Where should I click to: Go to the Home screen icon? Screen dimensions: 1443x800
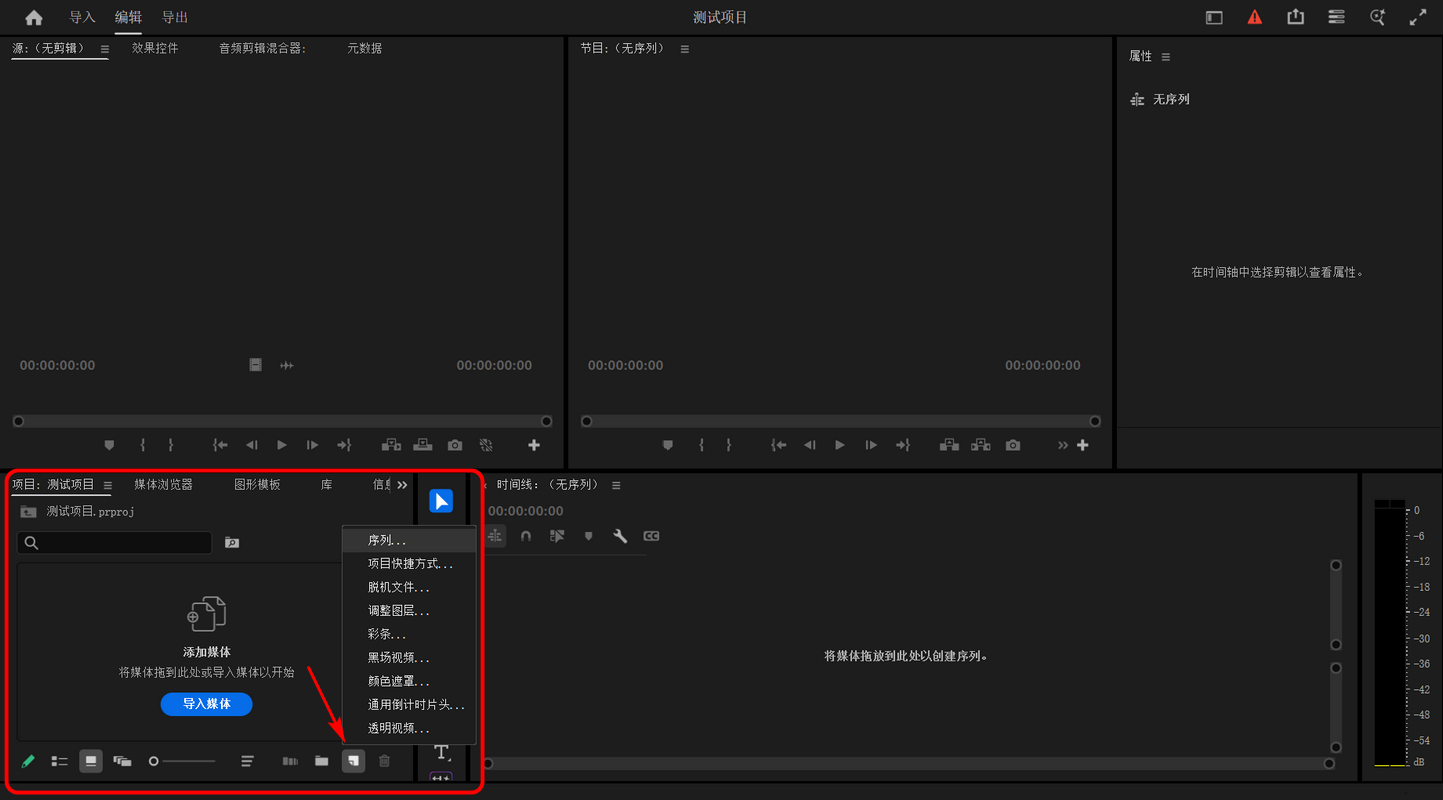tap(34, 17)
